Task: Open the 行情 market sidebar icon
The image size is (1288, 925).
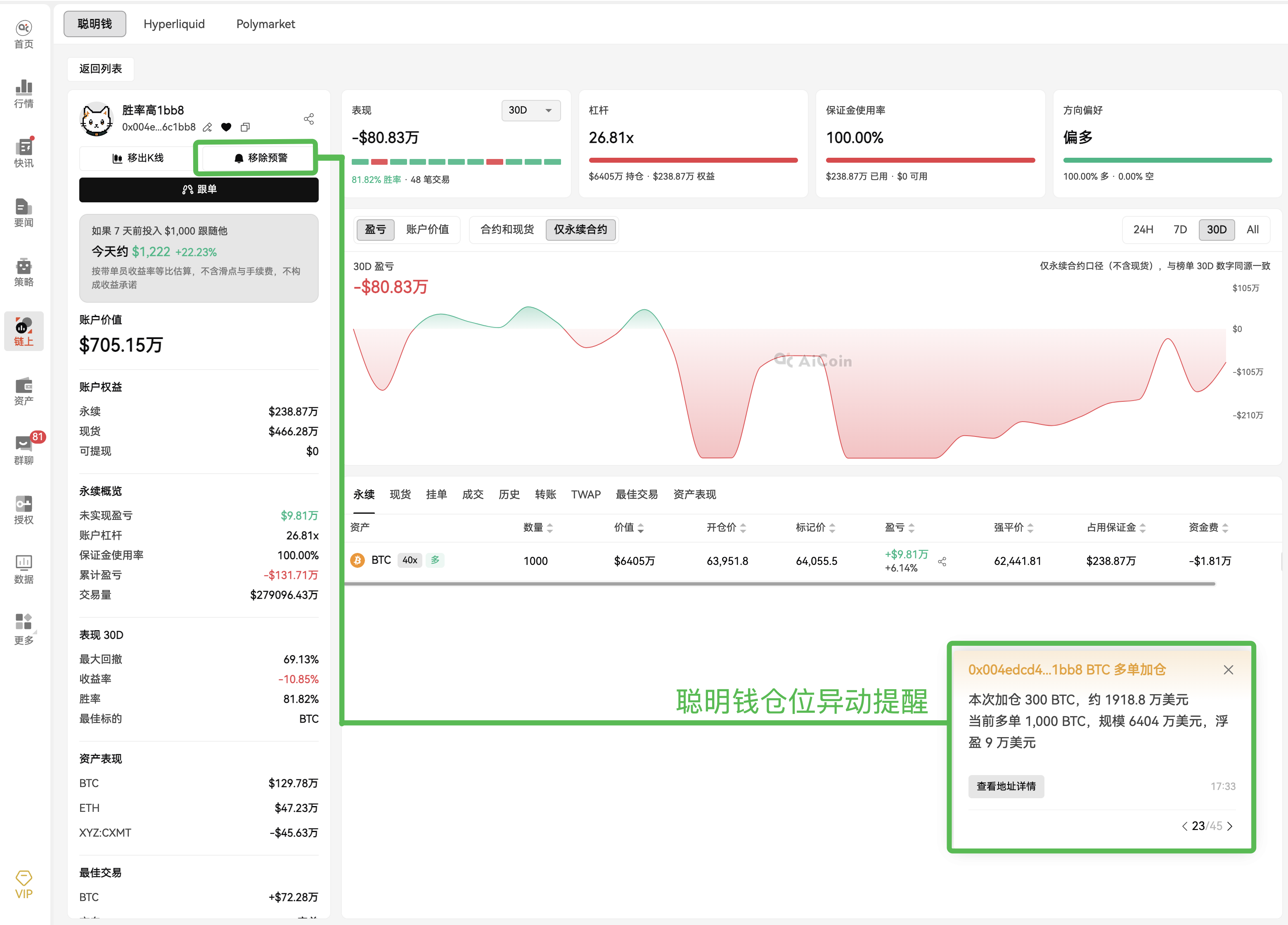Action: pos(23,94)
